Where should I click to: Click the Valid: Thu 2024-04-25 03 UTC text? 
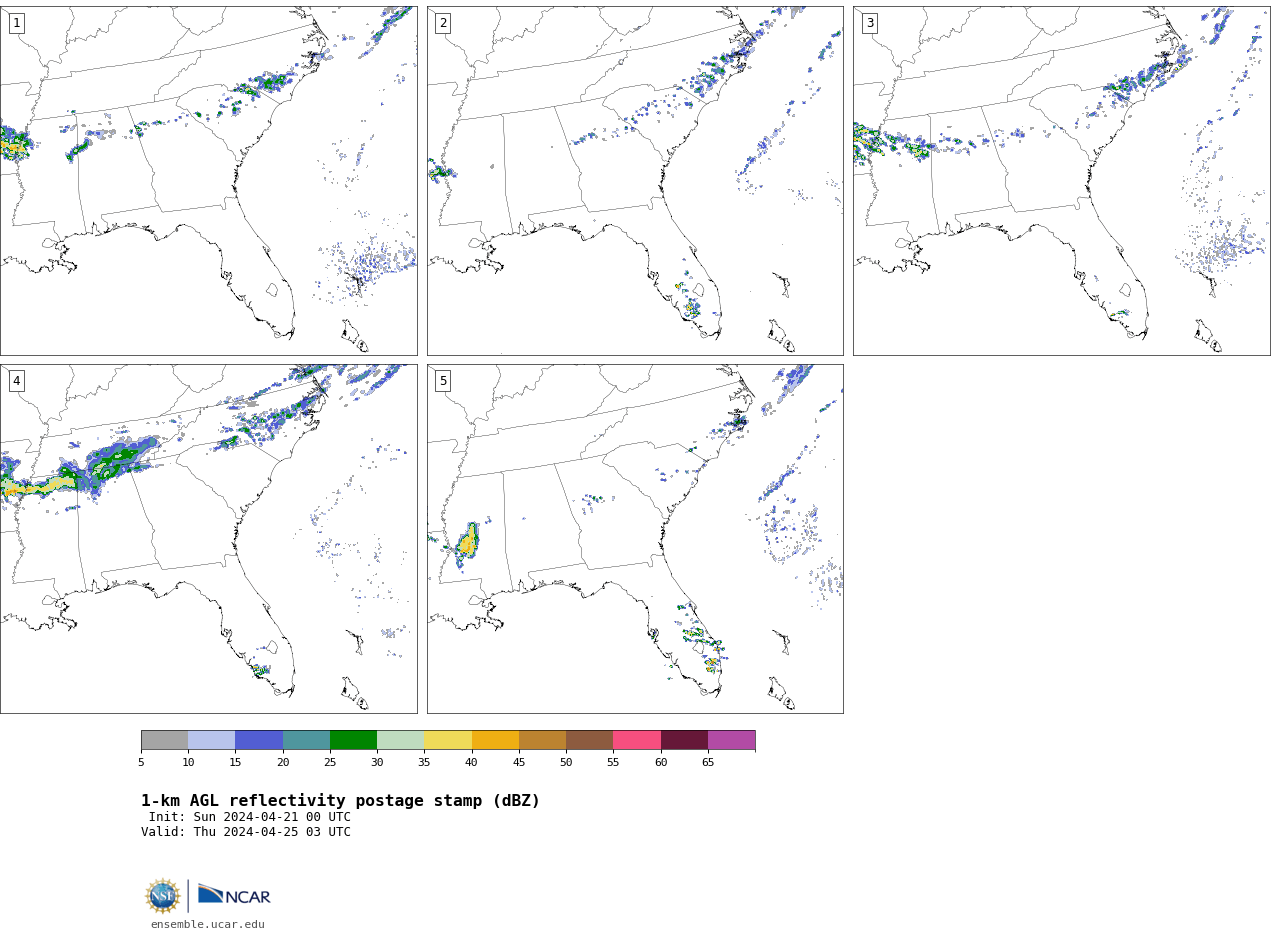246,832
